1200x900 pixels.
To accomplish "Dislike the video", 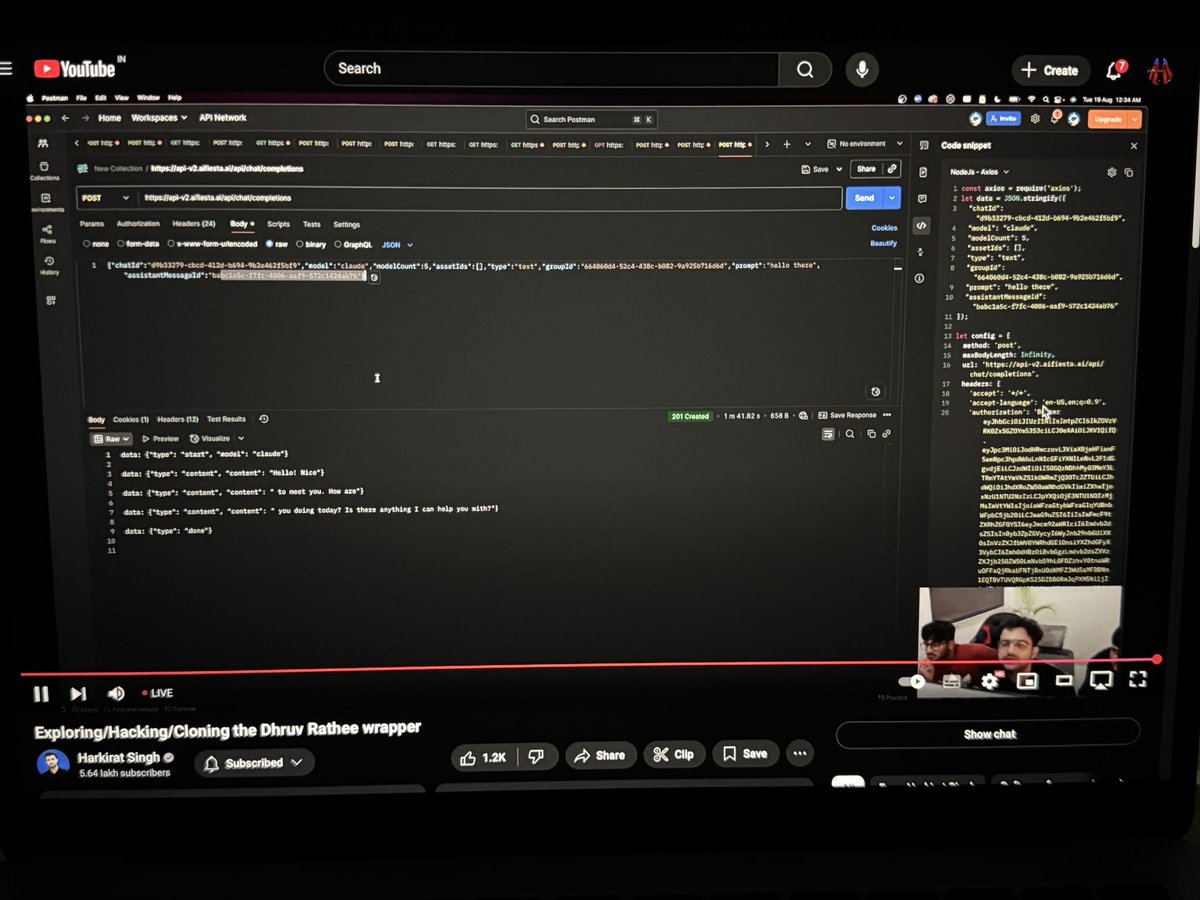I will 536,756.
